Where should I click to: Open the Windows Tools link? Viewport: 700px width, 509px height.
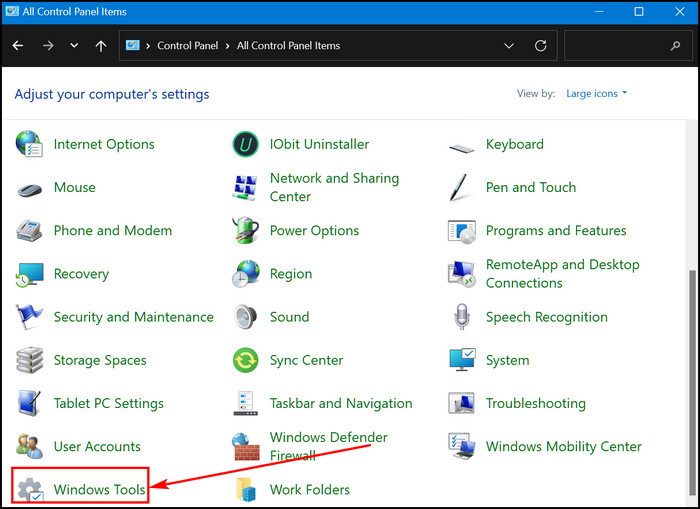(99, 489)
